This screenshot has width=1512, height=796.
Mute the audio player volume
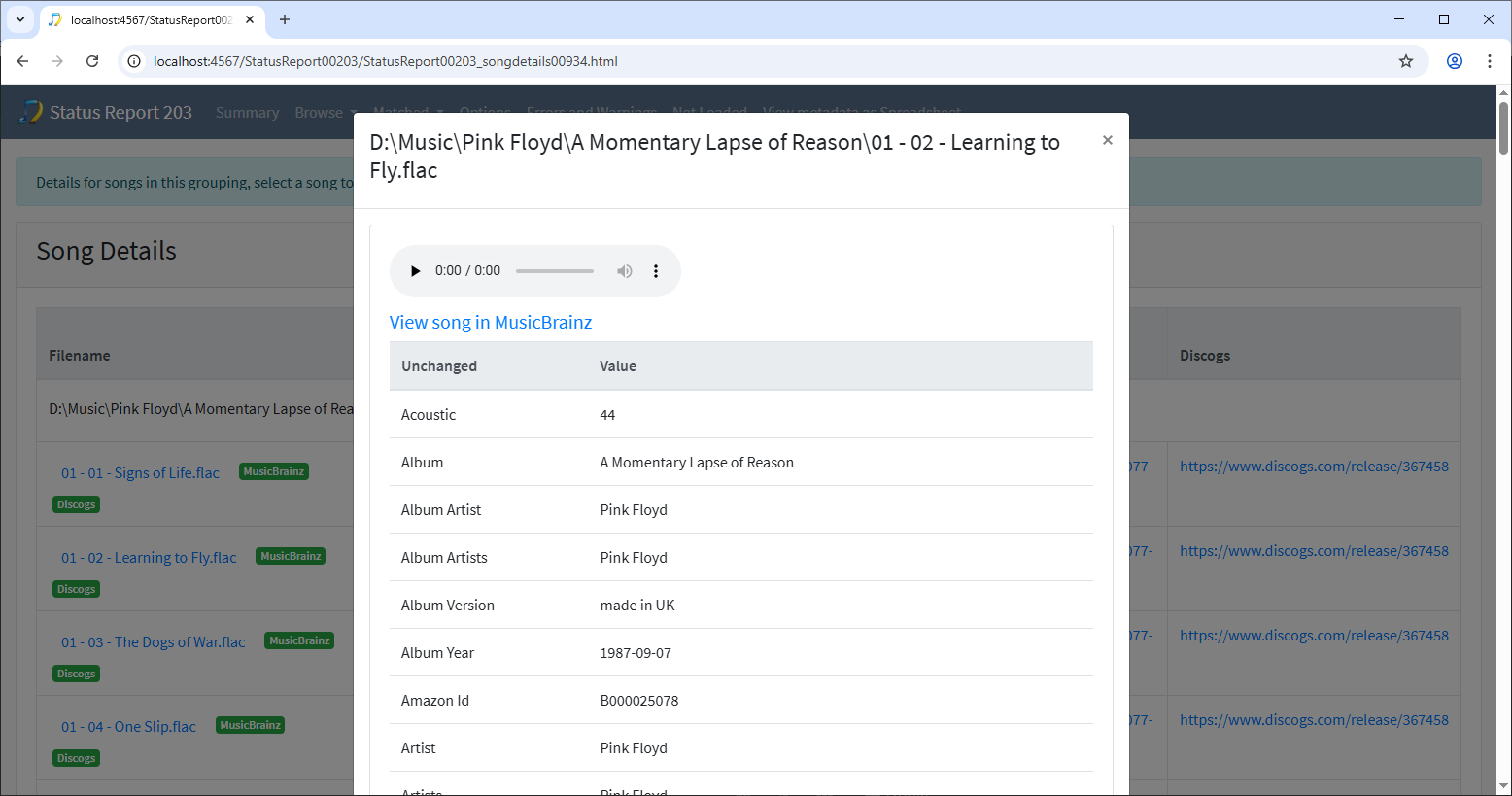point(625,271)
